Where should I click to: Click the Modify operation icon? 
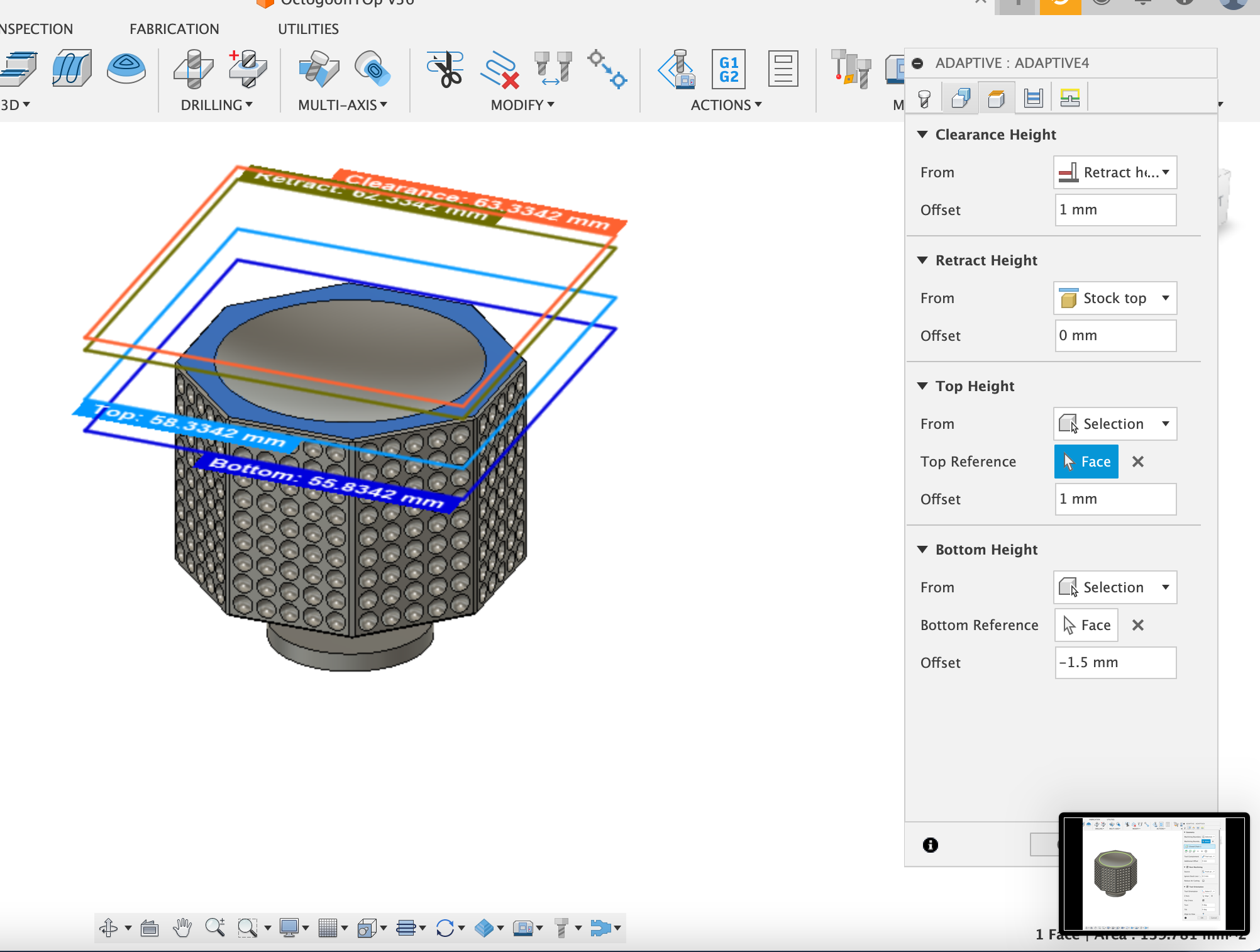pyautogui.click(x=524, y=105)
